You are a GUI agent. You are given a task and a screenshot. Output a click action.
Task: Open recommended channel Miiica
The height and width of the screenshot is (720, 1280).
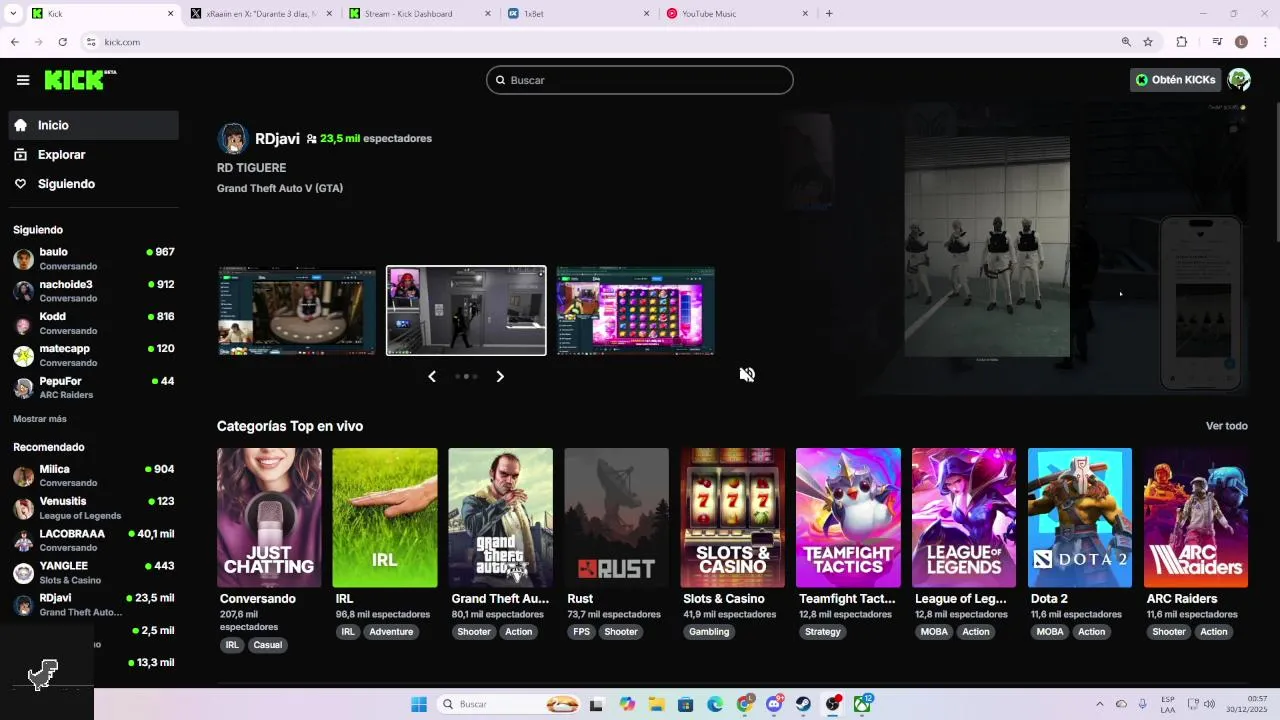[x=94, y=476]
